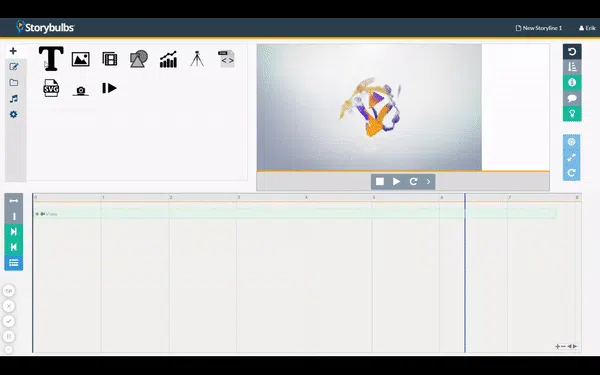This screenshot has height=375, width=600.
Task: Click the top round recorder size button
Action: click(x=9, y=291)
